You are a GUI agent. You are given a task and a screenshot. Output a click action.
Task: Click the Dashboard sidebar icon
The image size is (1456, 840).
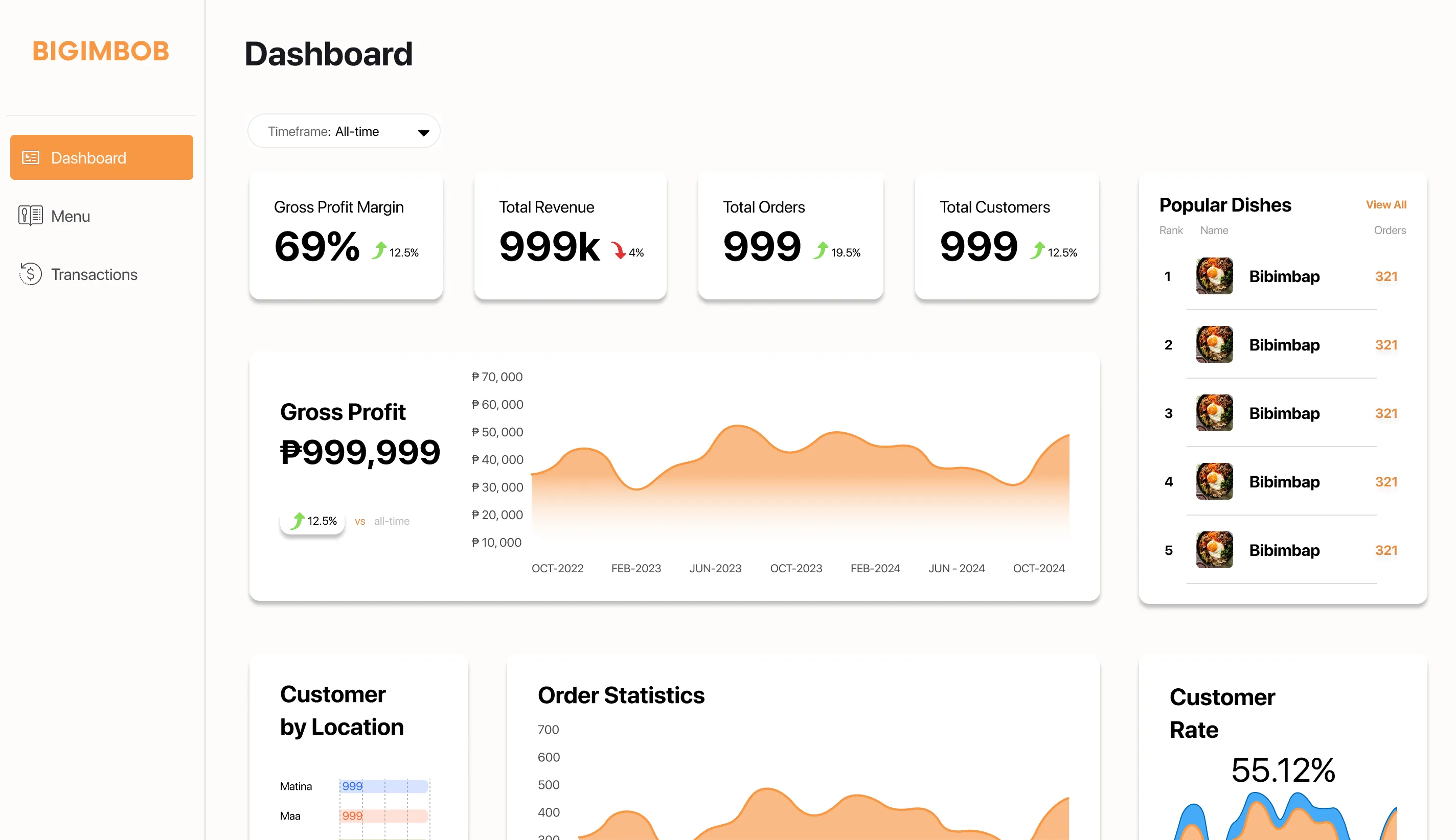click(x=31, y=157)
